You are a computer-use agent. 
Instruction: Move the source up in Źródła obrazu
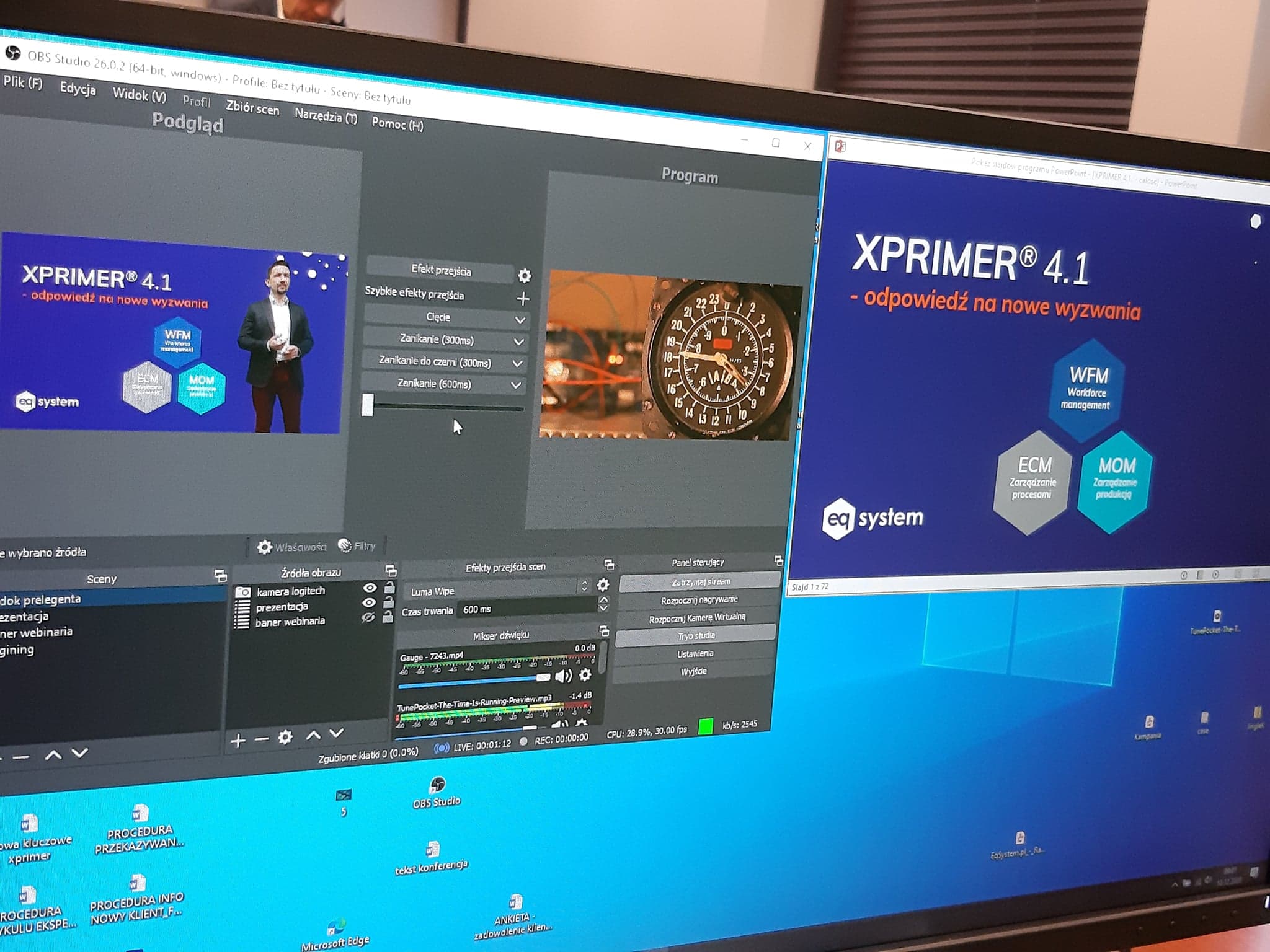[x=313, y=735]
